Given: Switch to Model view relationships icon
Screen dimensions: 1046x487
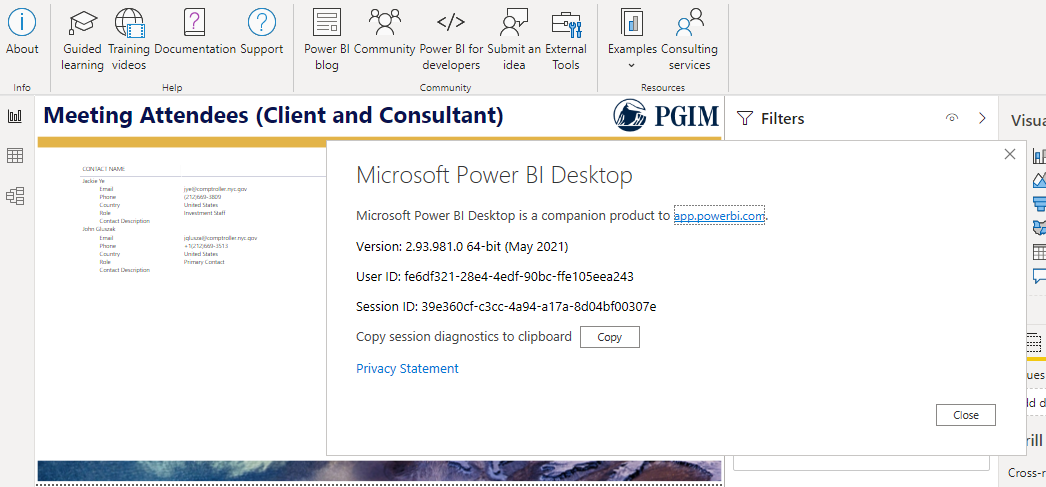Looking at the screenshot, I should tap(15, 196).
